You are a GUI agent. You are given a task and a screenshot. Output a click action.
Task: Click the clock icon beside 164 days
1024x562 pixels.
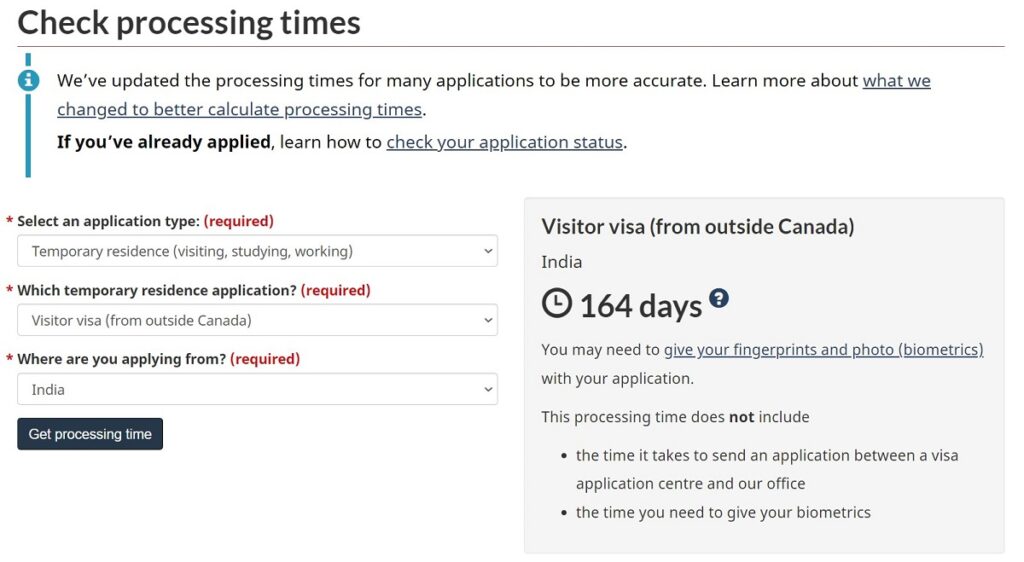click(557, 303)
